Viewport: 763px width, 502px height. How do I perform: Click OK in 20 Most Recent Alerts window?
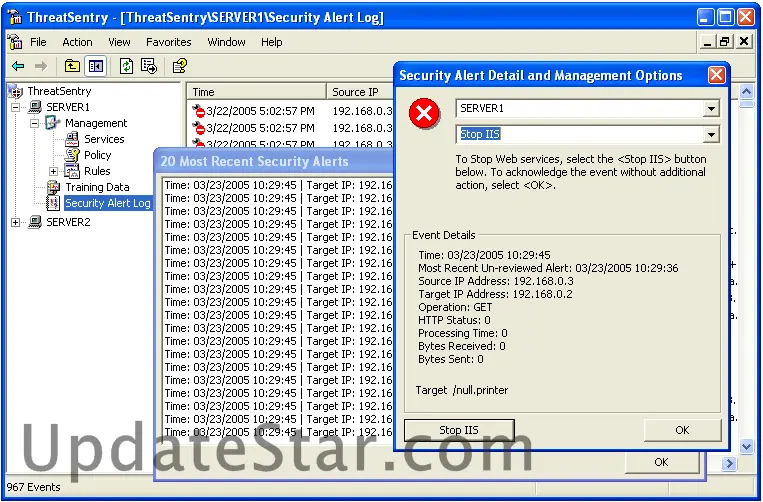click(661, 462)
